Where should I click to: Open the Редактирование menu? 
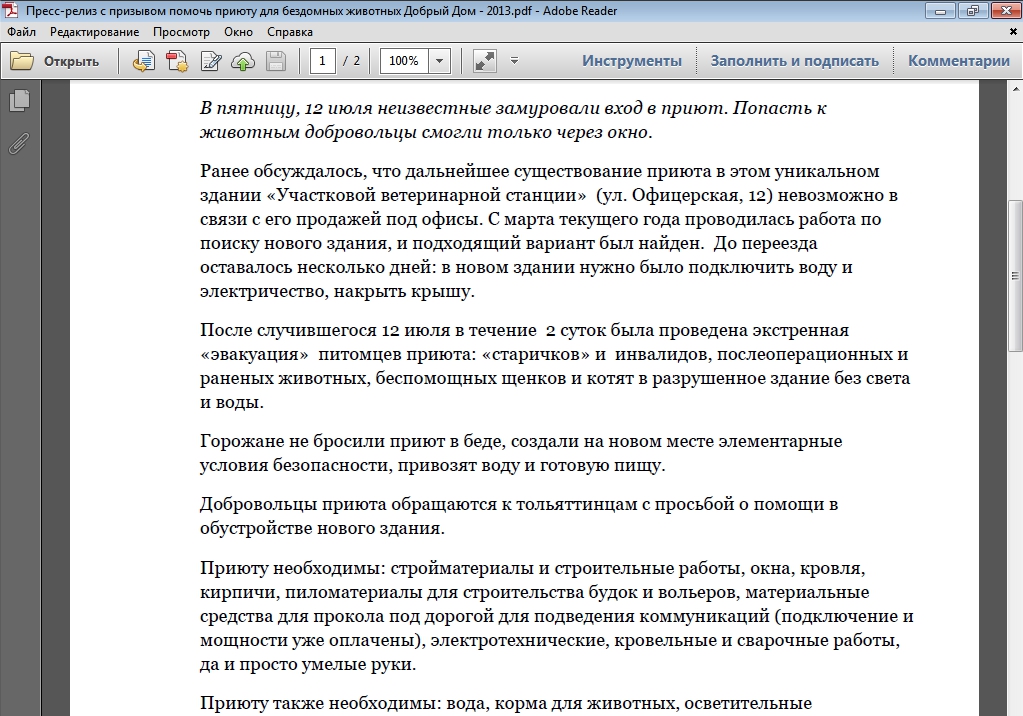tap(95, 32)
